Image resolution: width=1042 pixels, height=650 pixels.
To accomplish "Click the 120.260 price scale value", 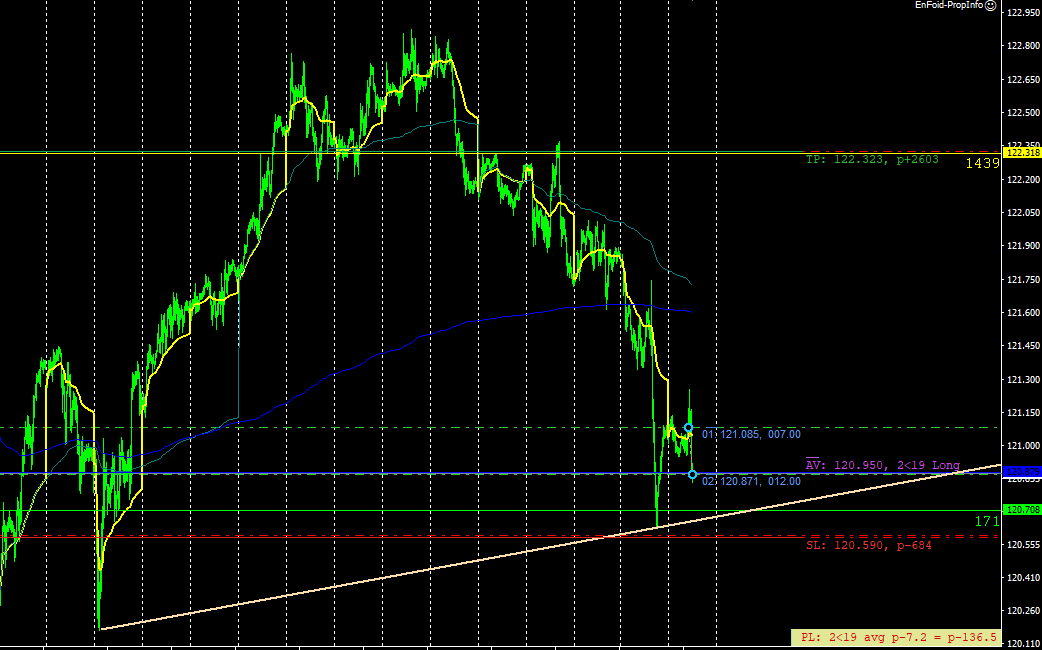I will coord(1024,610).
